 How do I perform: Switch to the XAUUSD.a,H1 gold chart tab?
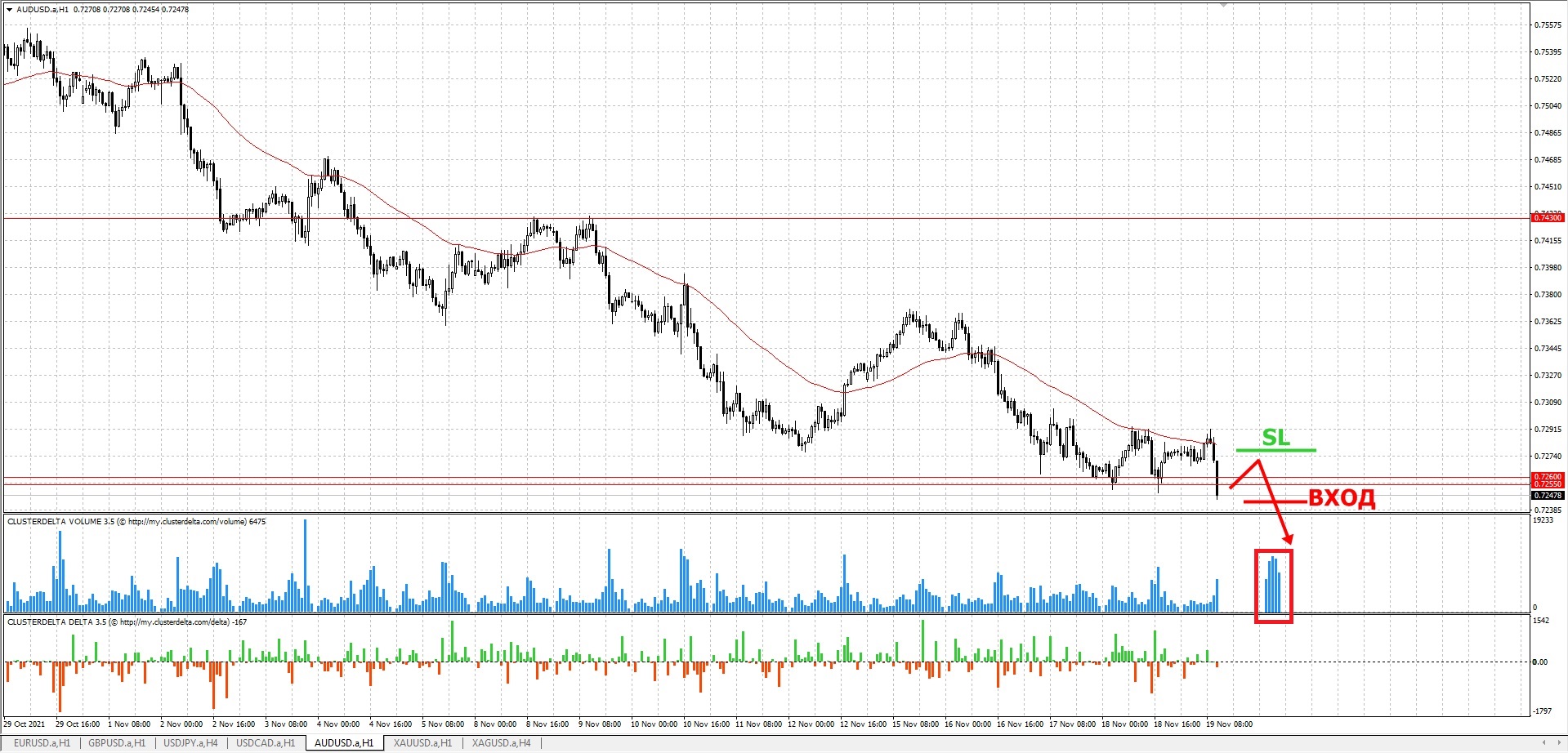pos(422,743)
